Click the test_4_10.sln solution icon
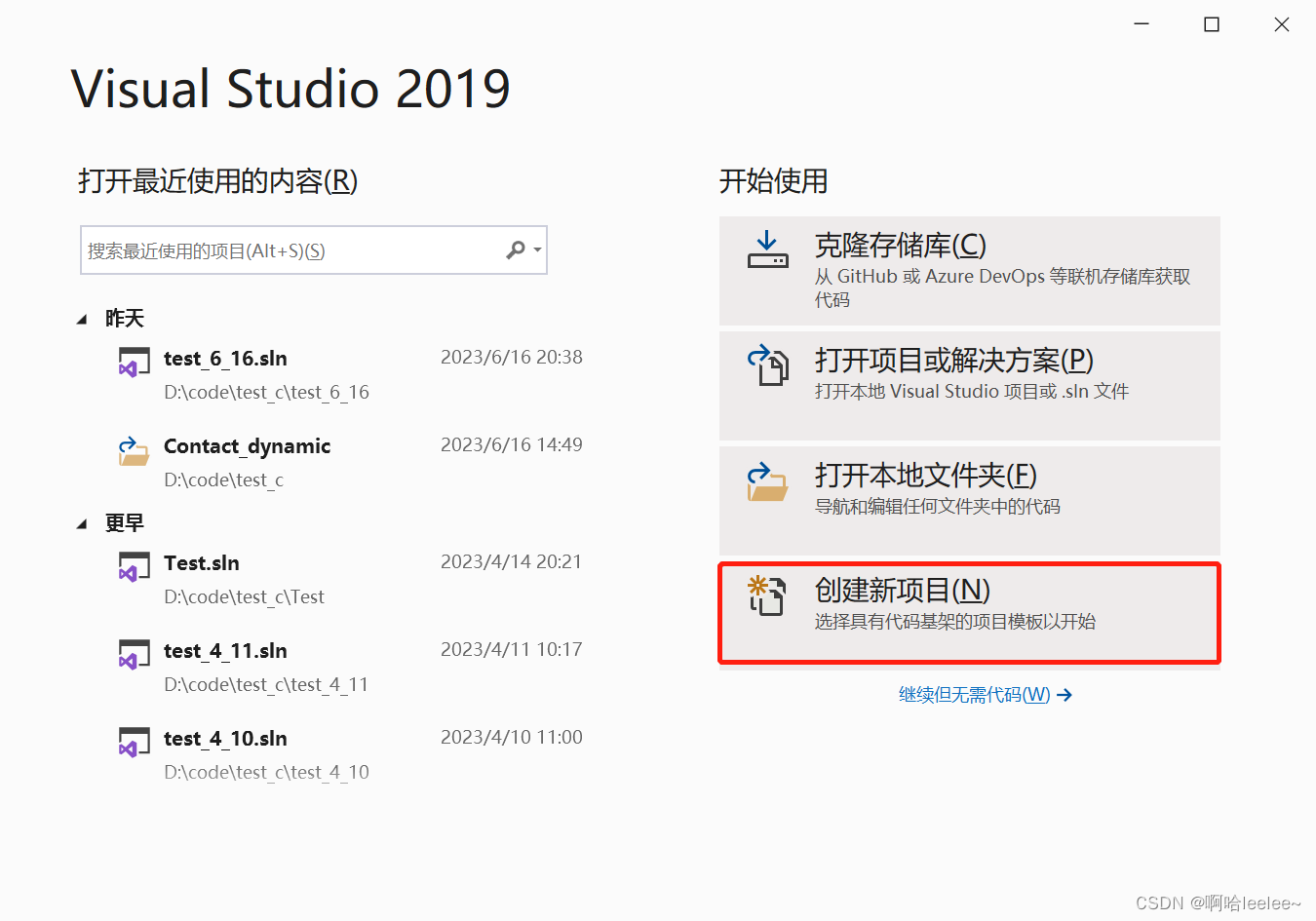 (x=134, y=743)
